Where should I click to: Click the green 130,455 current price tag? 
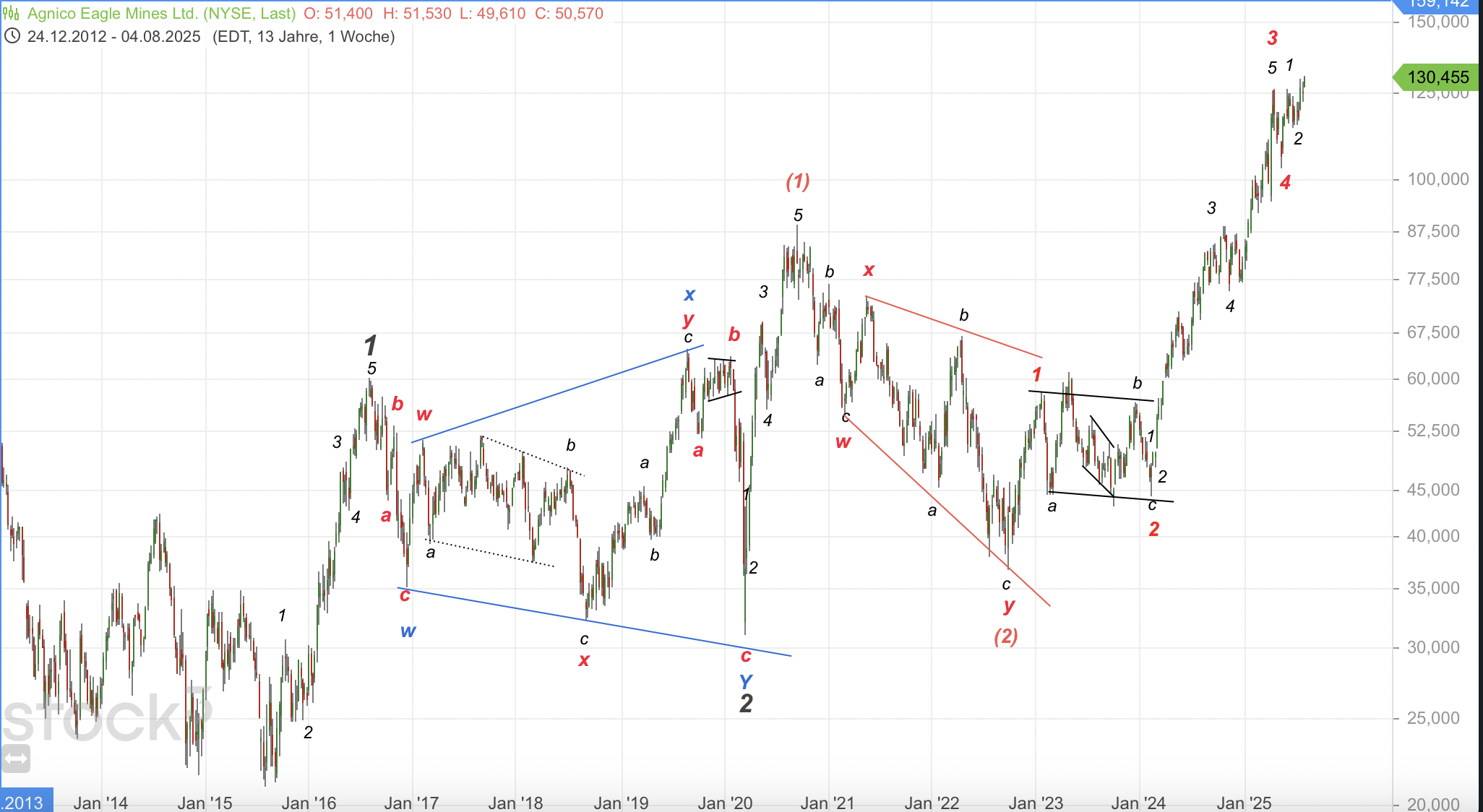point(1437,77)
